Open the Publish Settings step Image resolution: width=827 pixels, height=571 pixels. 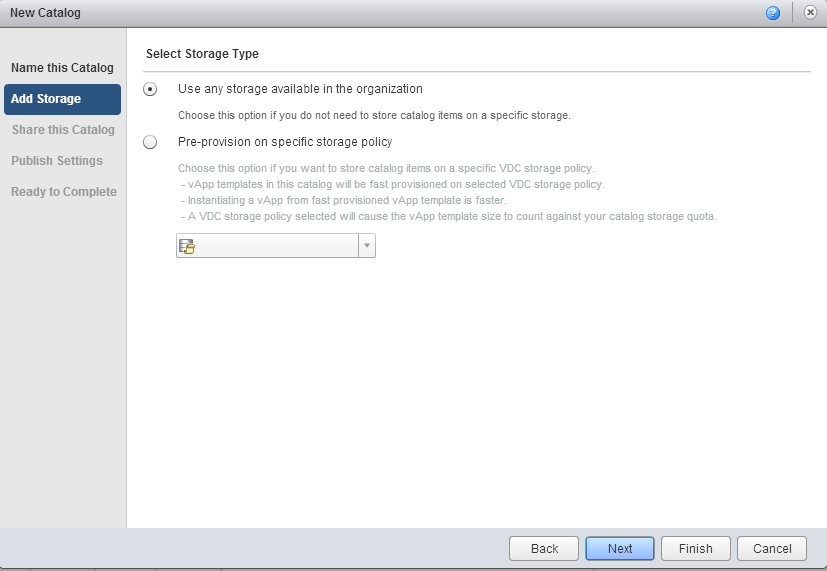click(57, 161)
